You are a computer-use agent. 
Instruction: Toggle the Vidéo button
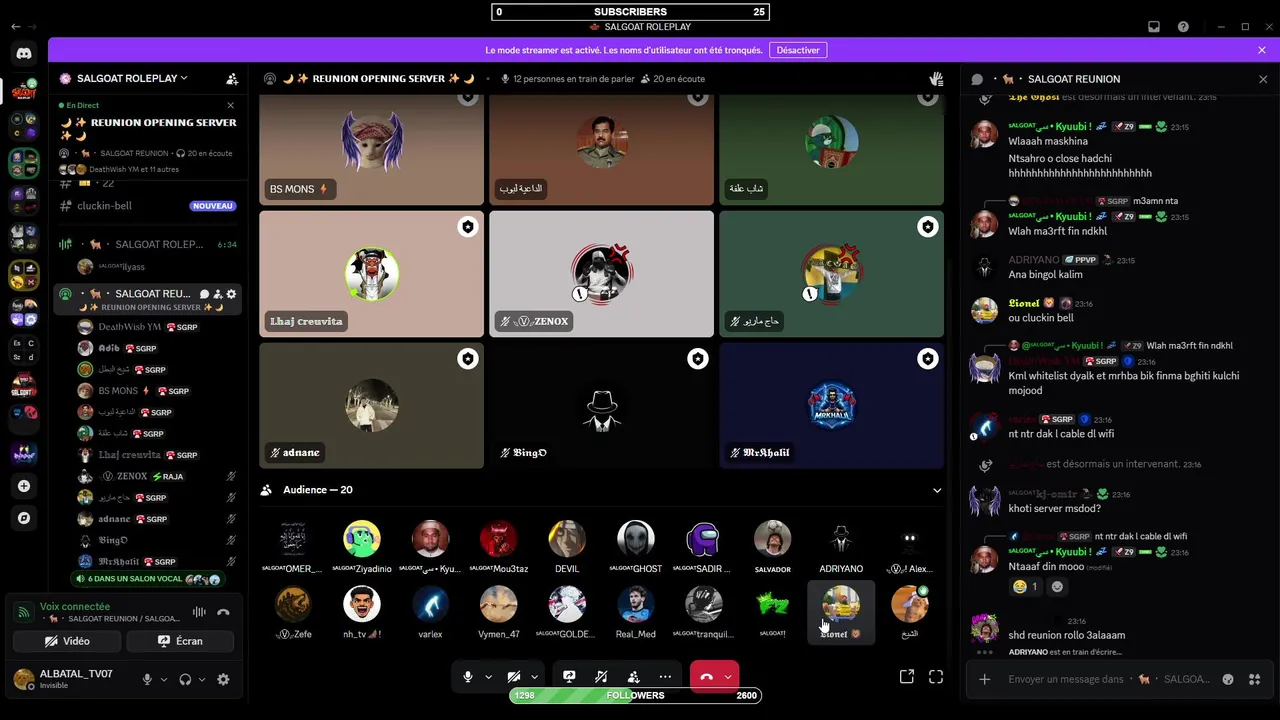click(x=67, y=641)
